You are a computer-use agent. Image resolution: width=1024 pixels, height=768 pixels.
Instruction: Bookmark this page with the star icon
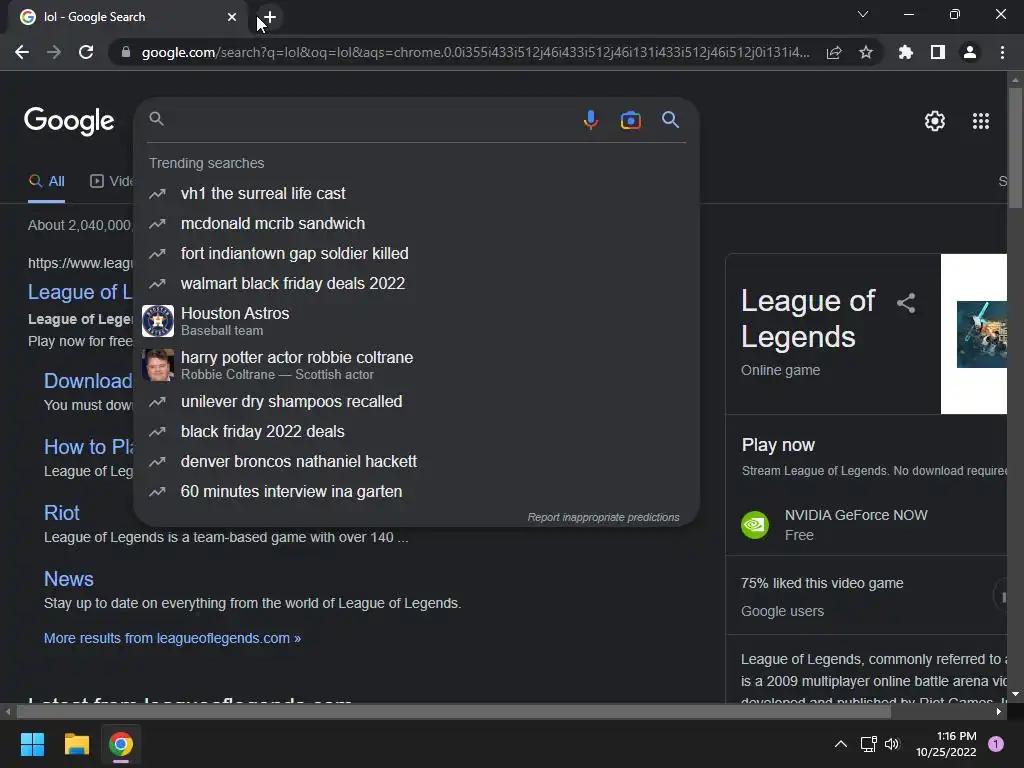coord(866,52)
